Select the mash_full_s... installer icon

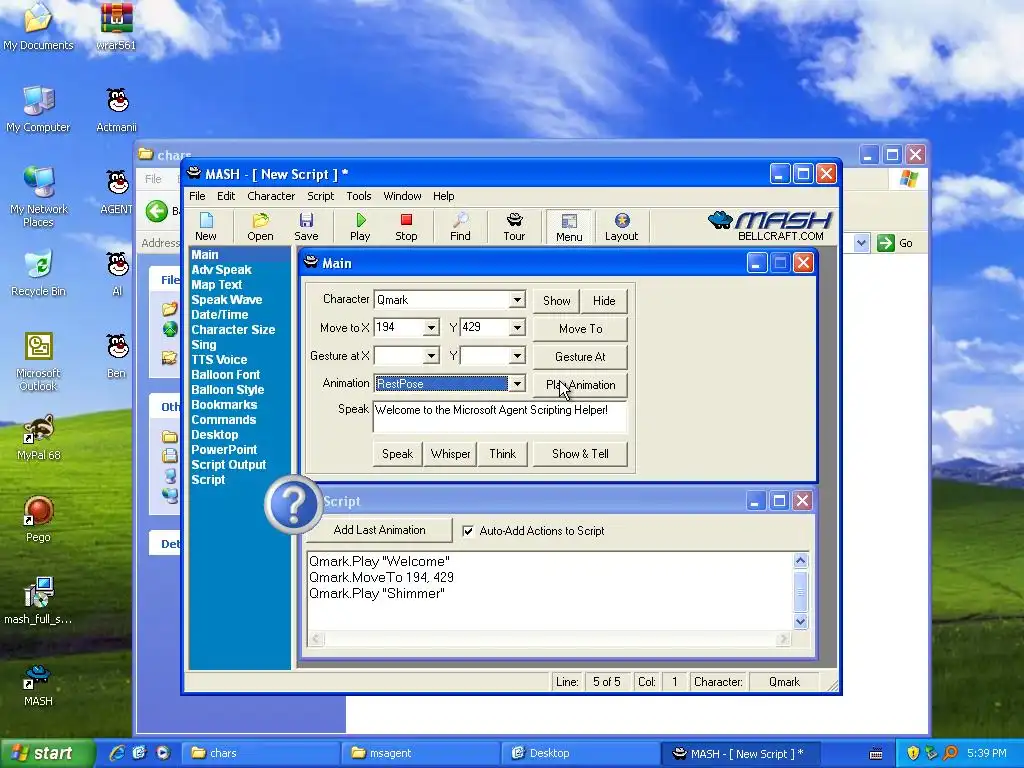[x=38, y=601]
